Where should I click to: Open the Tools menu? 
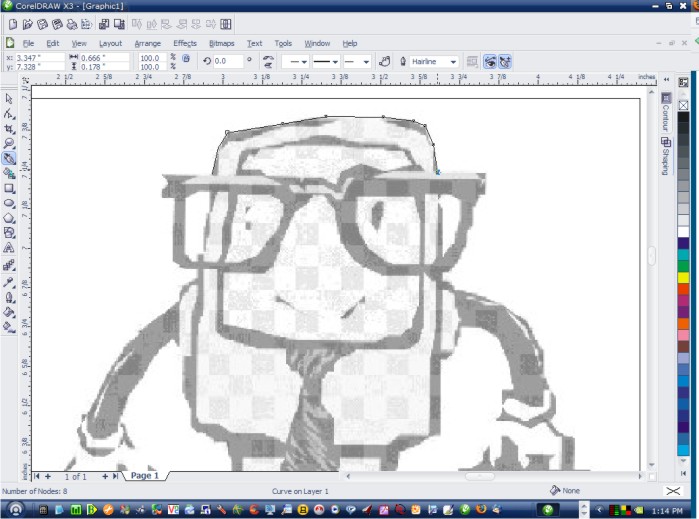point(283,43)
